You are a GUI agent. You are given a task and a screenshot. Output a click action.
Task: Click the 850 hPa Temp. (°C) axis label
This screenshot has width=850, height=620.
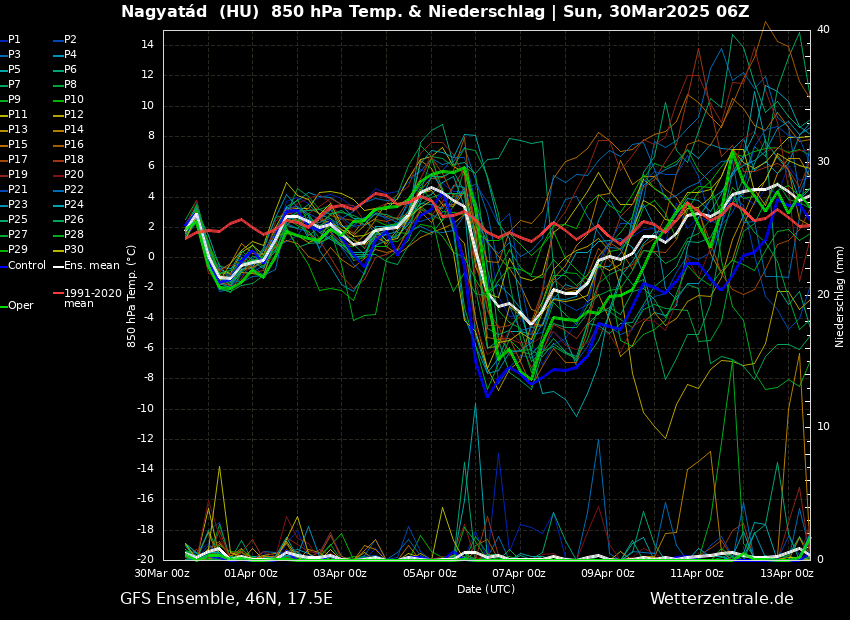pos(132,296)
